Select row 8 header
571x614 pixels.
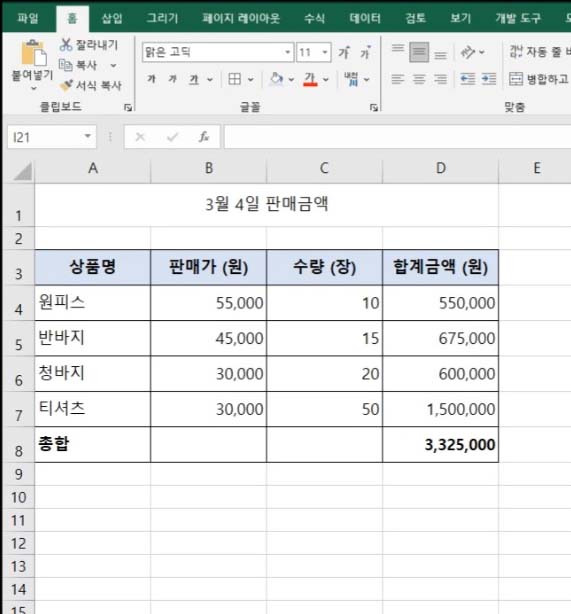point(18,446)
